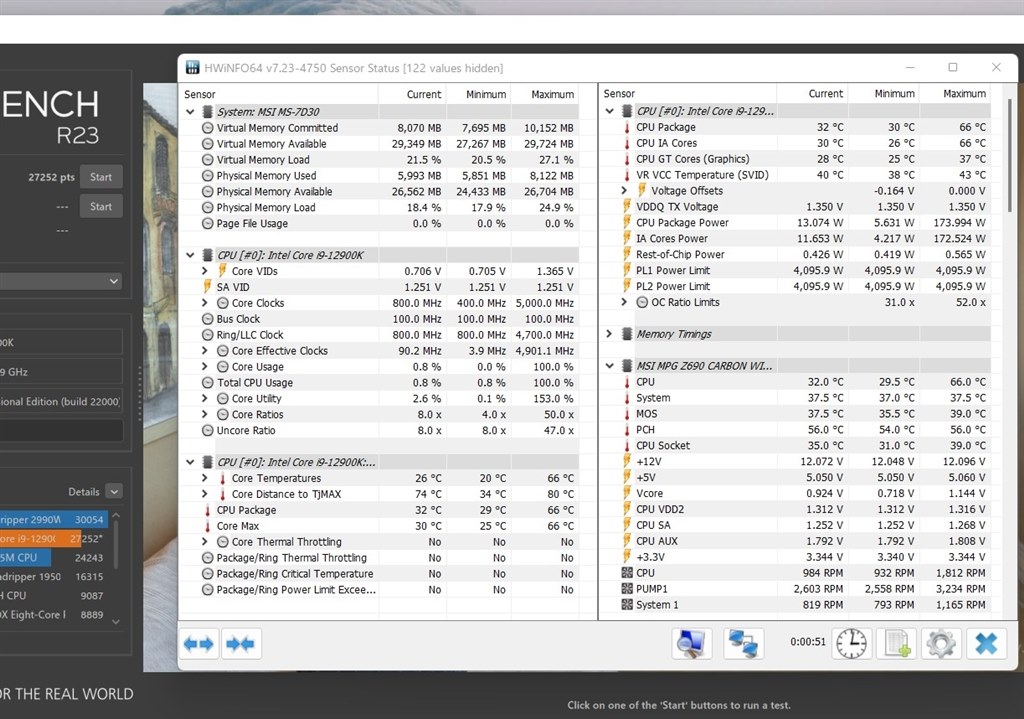Viewport: 1024px width, 719px height.
Task: Collapse the MSI MPG Z690 CARBON WI... group
Action: (609, 366)
